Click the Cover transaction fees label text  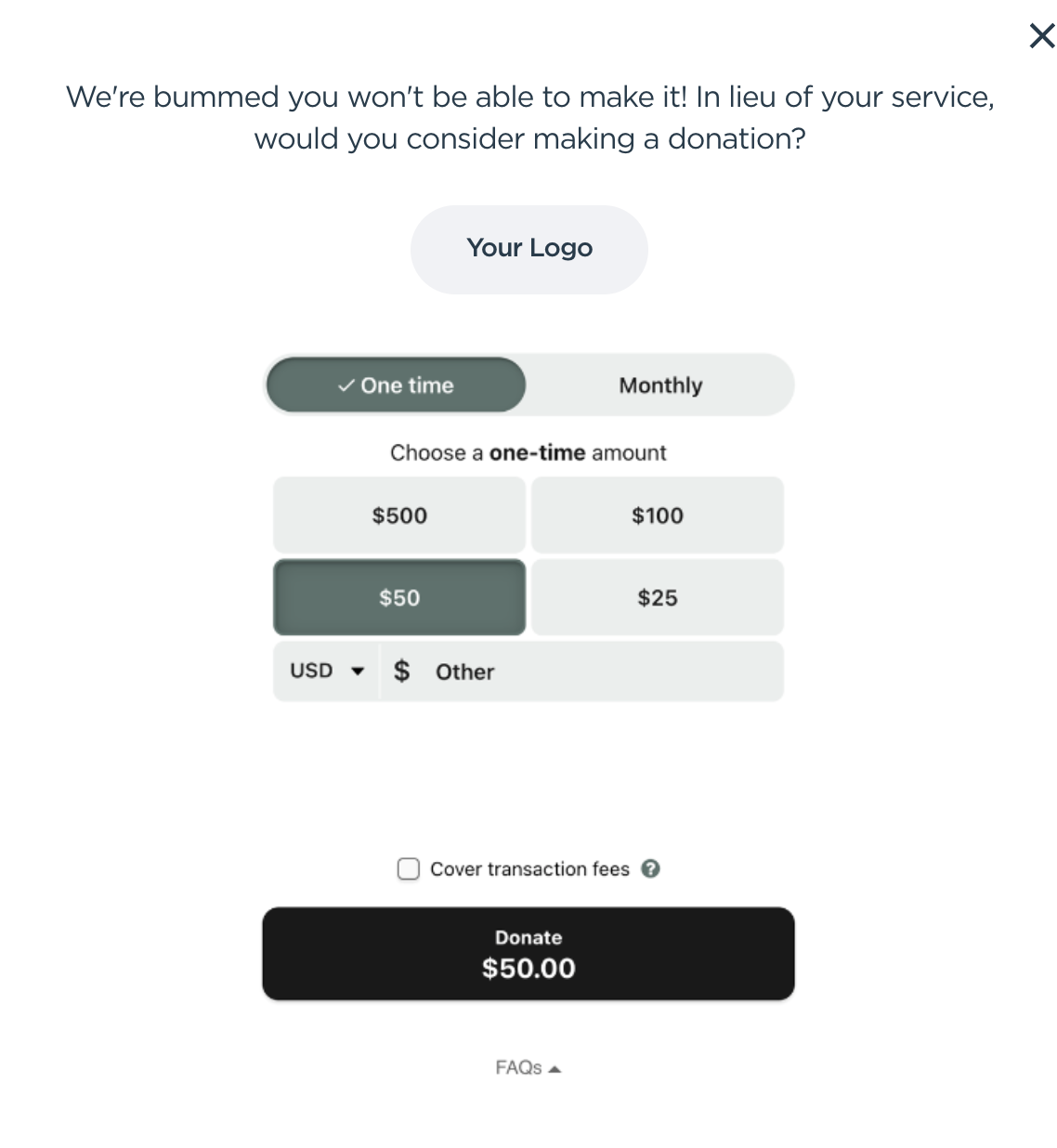coord(529,869)
